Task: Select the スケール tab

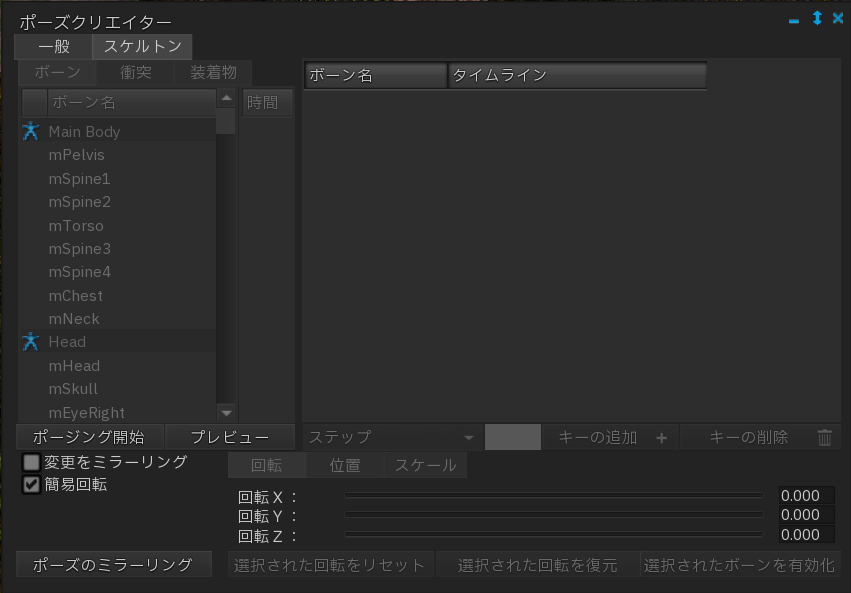Action: point(425,466)
